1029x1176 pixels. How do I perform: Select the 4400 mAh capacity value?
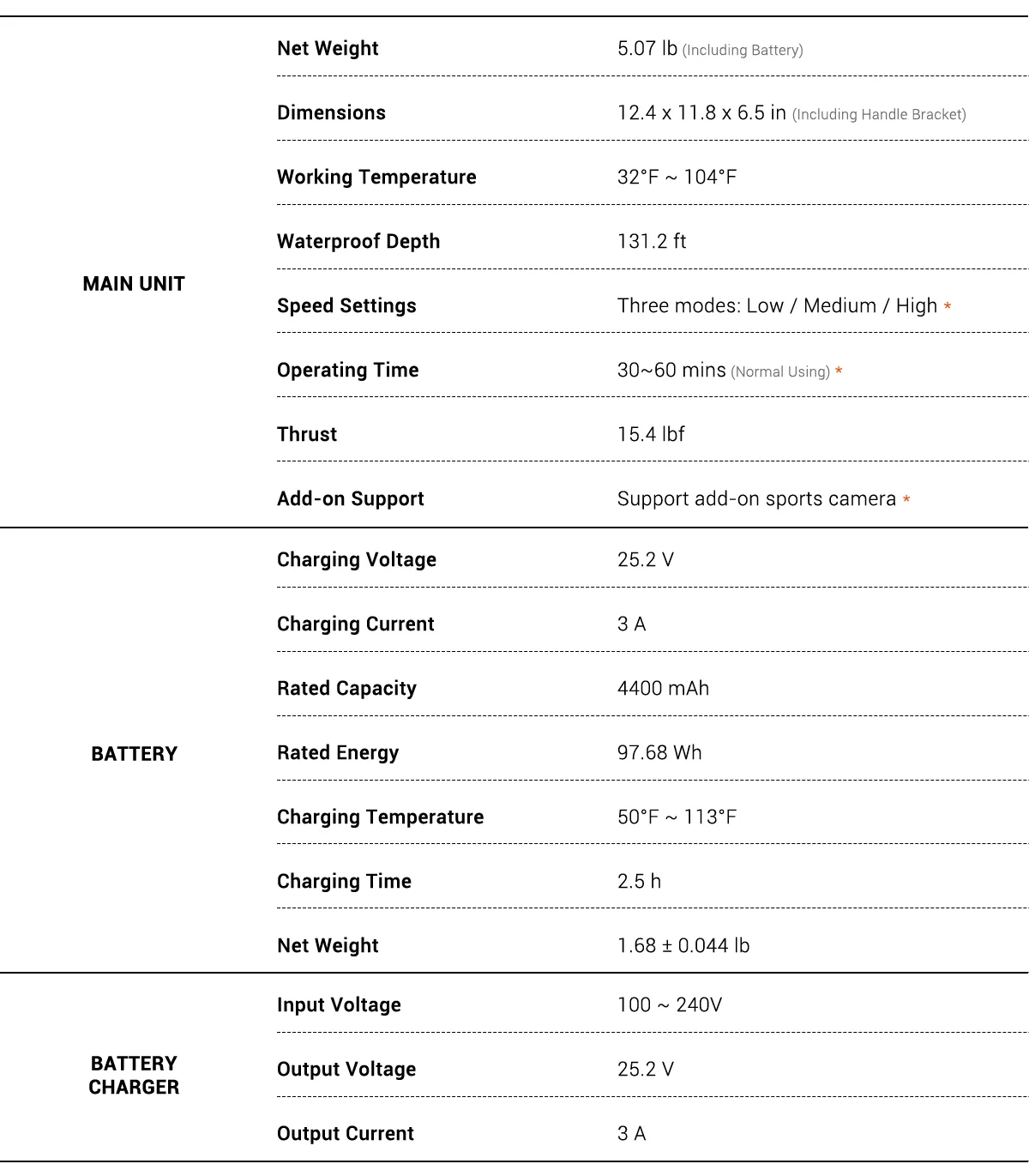click(x=663, y=689)
